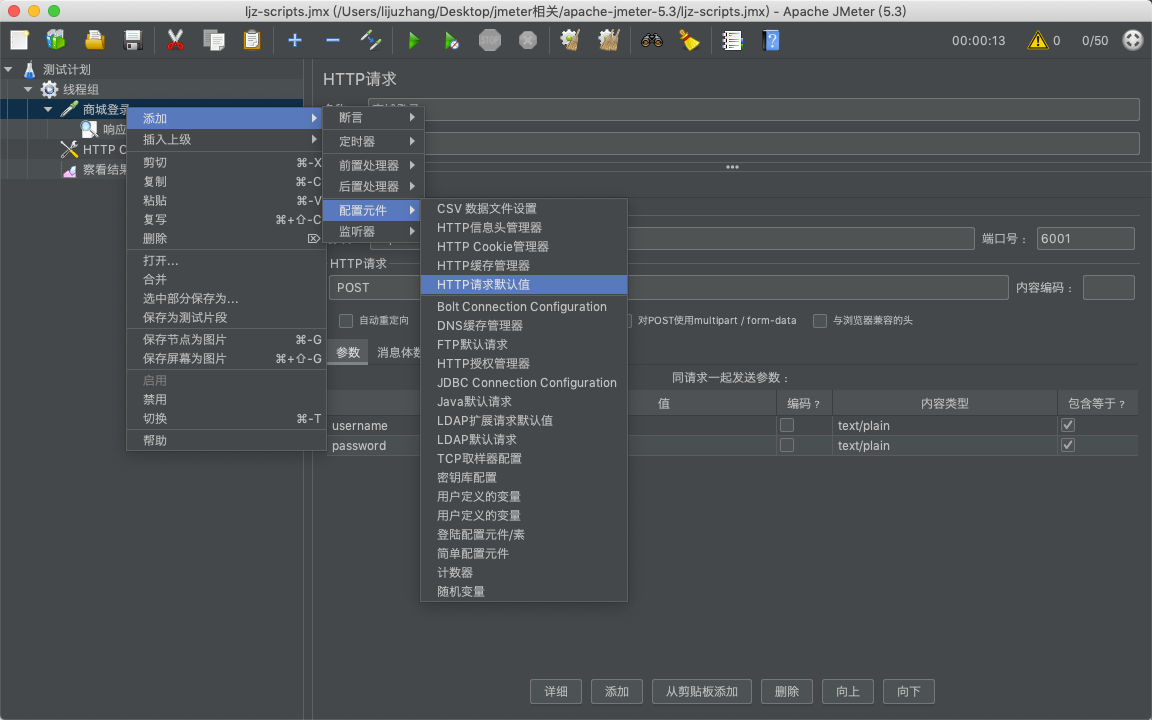1152x720 pixels.
Task: Choose HTTP Cookie管理器 menu item
Action: point(524,247)
